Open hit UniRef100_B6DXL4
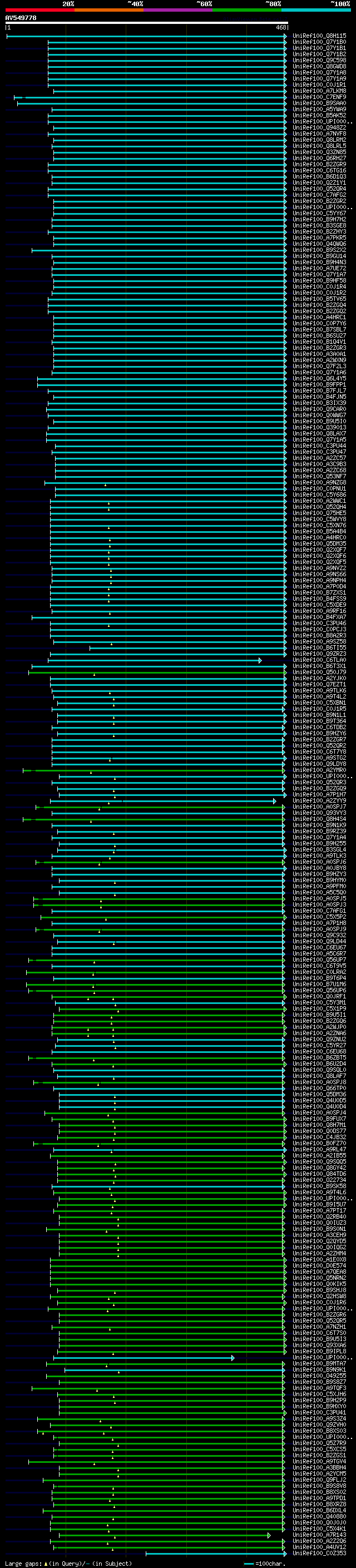This screenshot has width=356, height=1568. pos(319,1510)
